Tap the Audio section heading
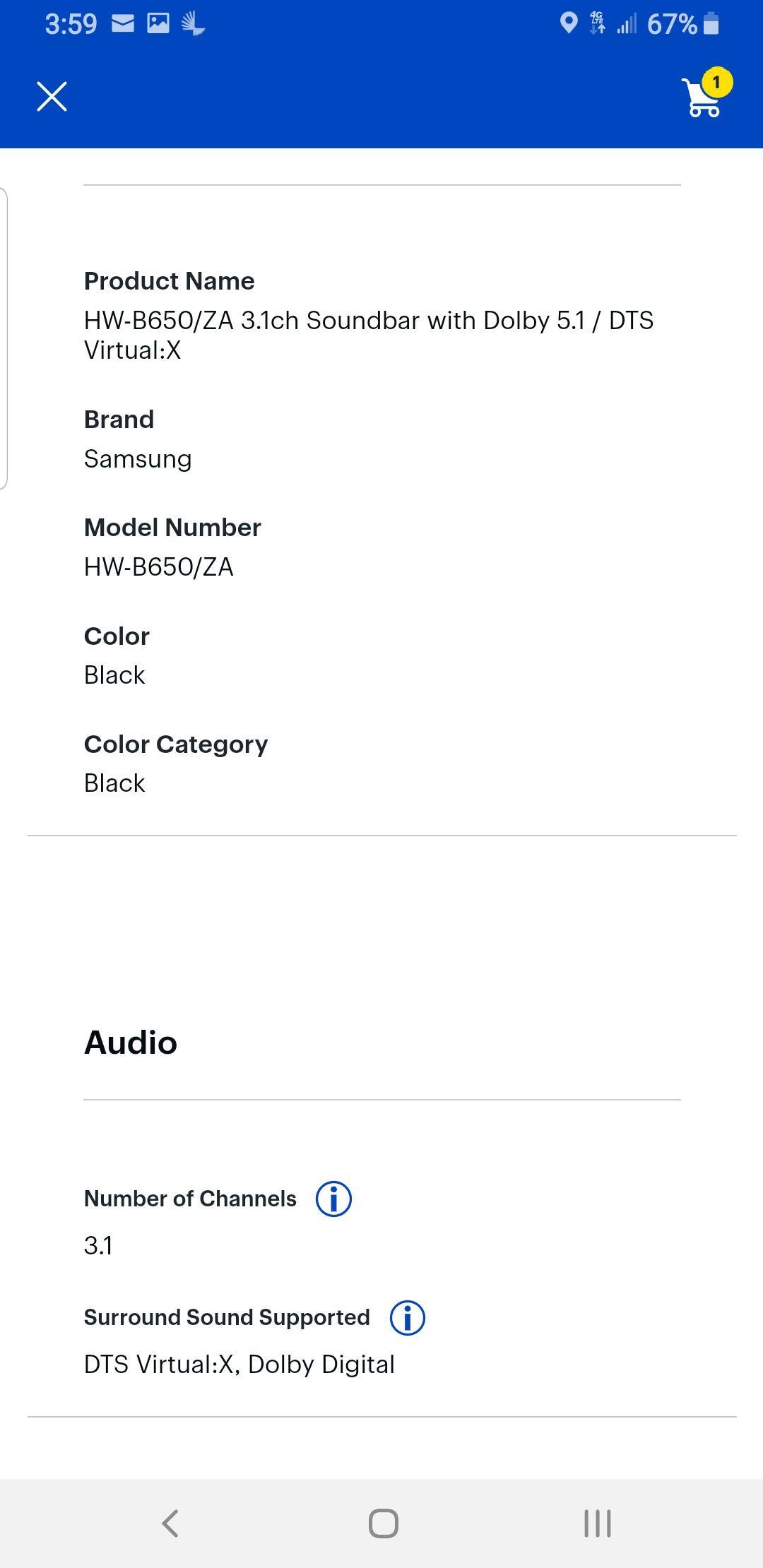The image size is (763, 1568). [x=131, y=1043]
